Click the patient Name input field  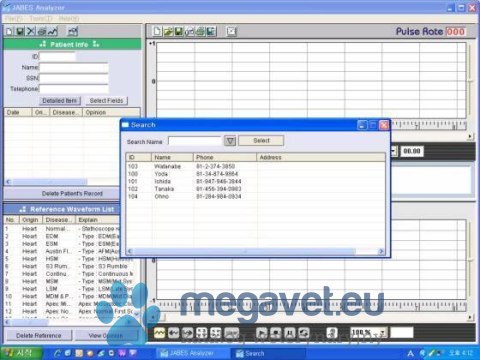click(74, 68)
